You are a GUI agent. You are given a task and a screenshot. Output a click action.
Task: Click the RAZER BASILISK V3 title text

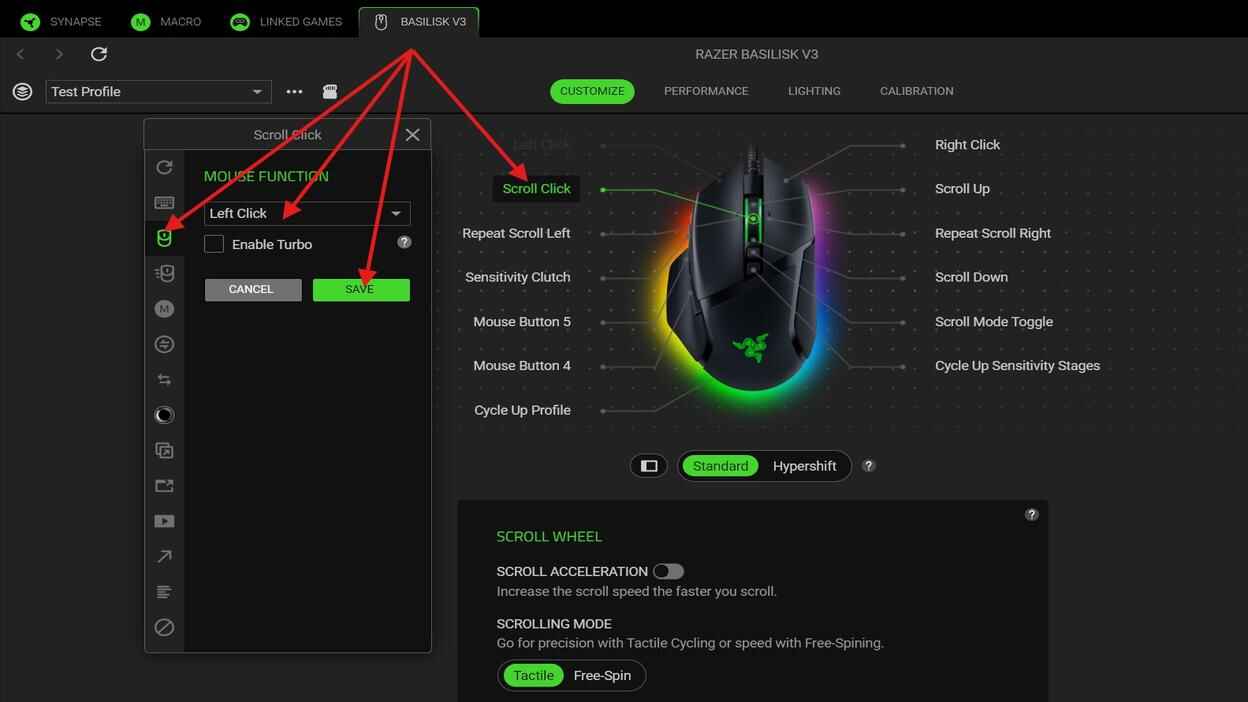click(757, 54)
